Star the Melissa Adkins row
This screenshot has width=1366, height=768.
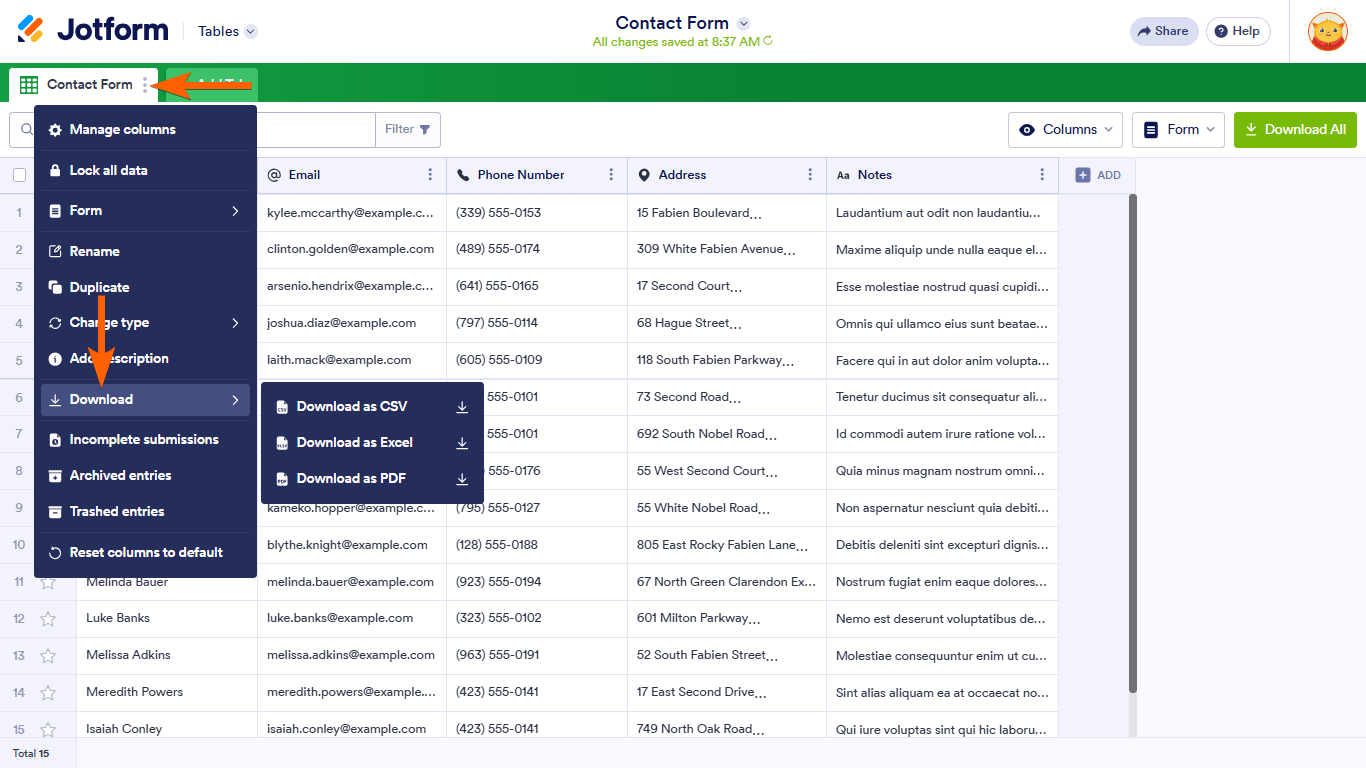click(47, 655)
